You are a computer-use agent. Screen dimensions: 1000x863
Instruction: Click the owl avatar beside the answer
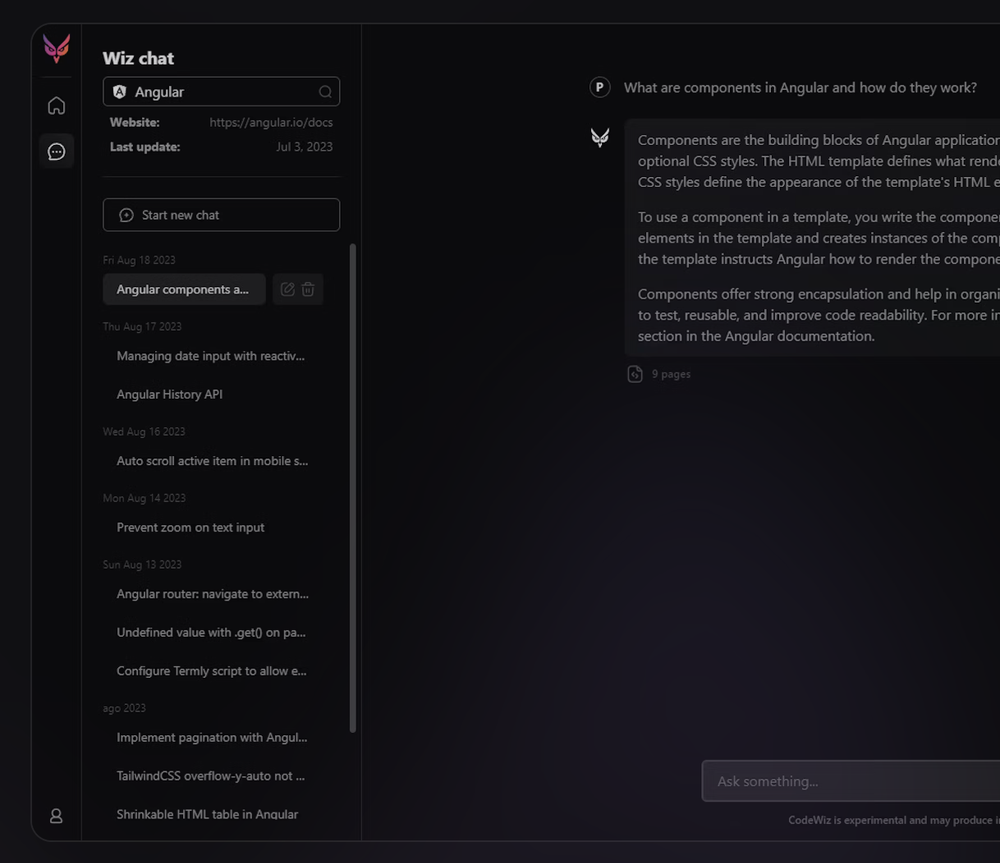(599, 137)
